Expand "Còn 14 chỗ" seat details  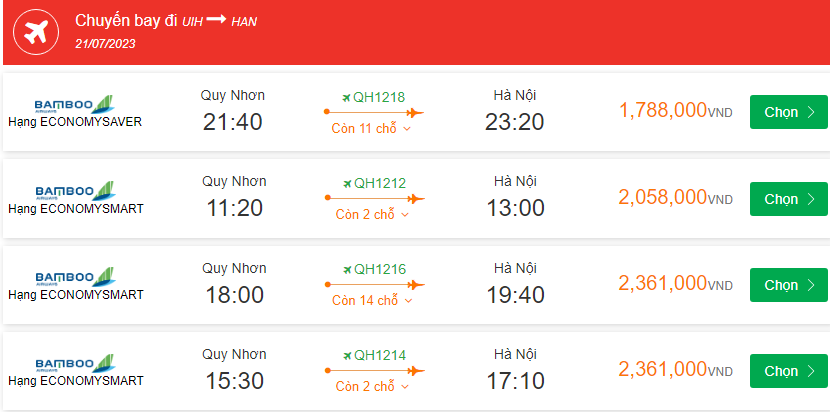point(372,301)
